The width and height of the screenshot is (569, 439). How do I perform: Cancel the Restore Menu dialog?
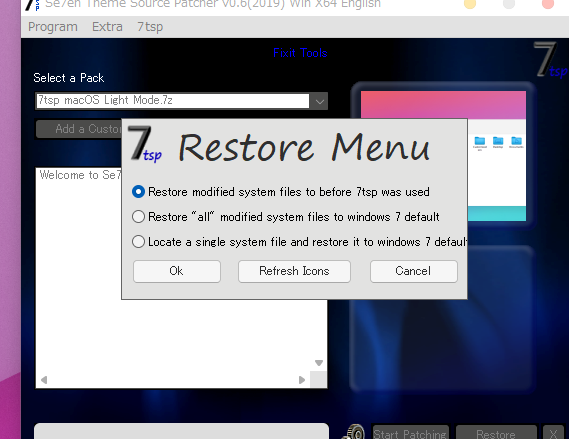pos(413,271)
